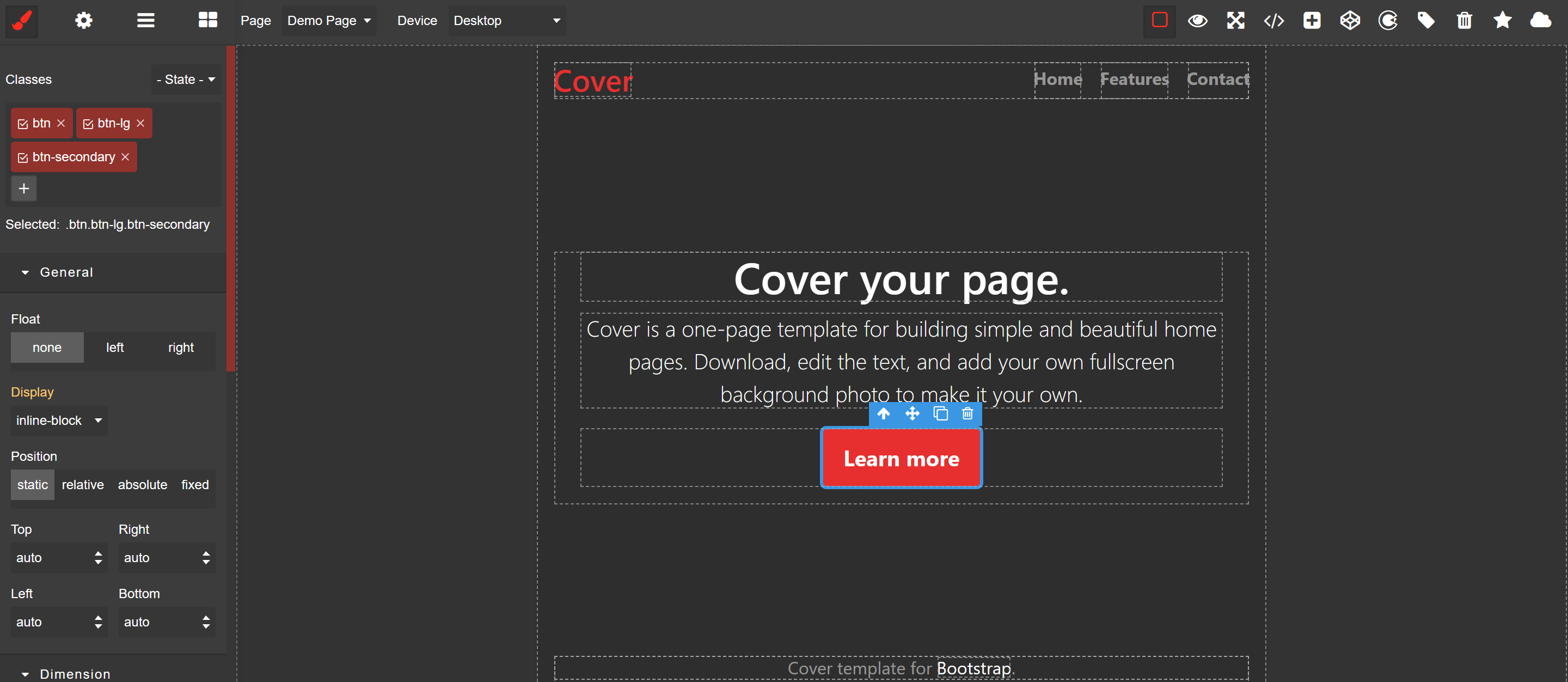The width and height of the screenshot is (1568, 682).
Task: Uncheck the btn-lg class checkbox
Action: click(88, 124)
